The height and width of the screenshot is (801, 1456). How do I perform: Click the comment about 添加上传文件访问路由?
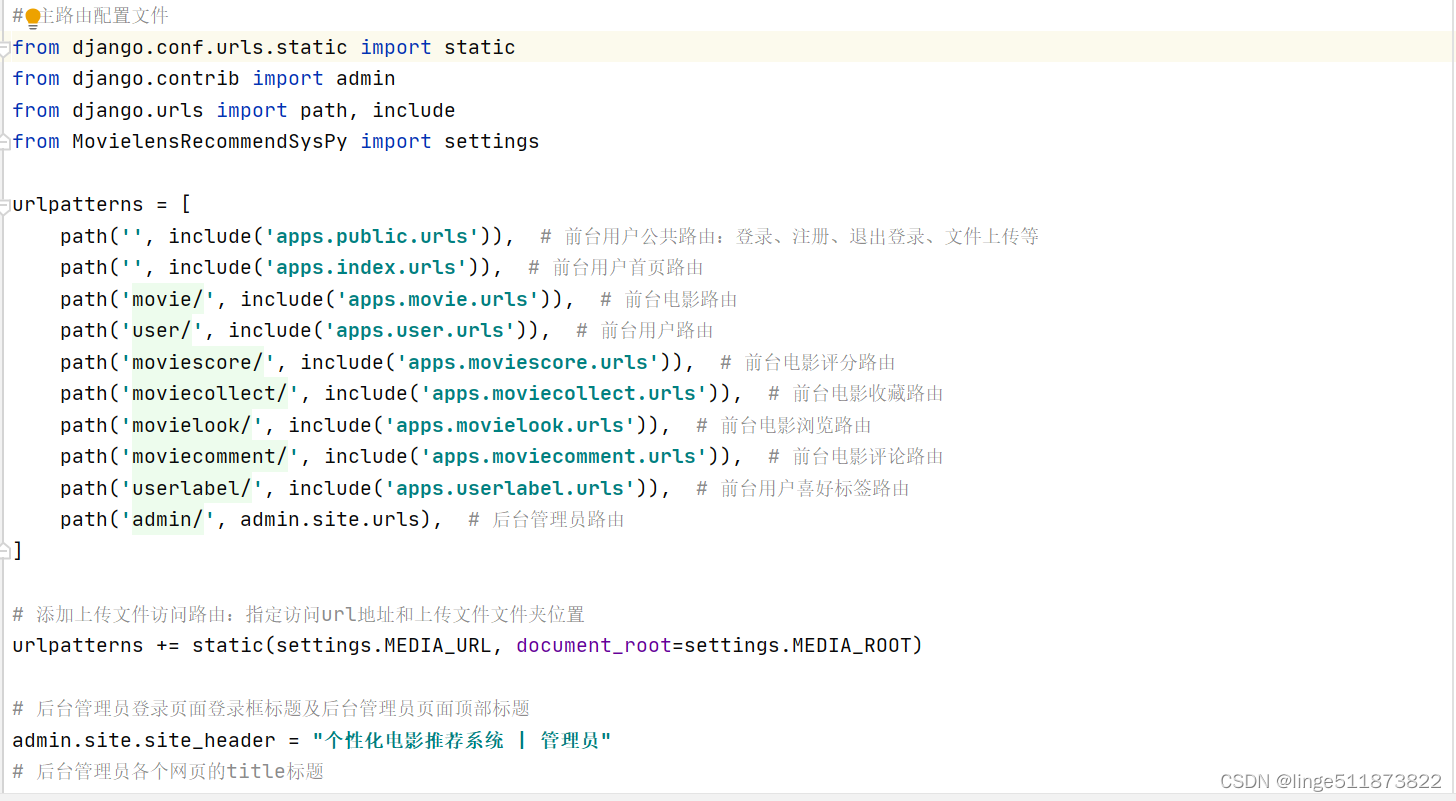pyautogui.click(x=298, y=614)
